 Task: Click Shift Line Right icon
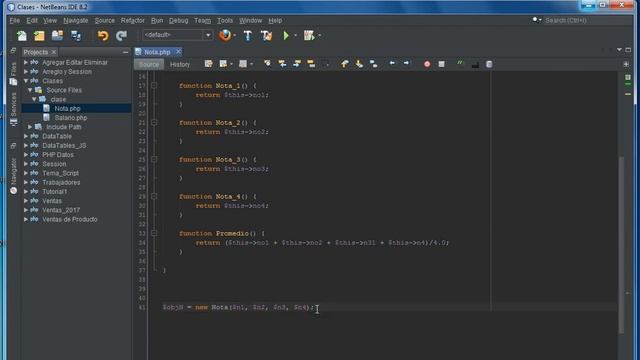click(x=407, y=63)
